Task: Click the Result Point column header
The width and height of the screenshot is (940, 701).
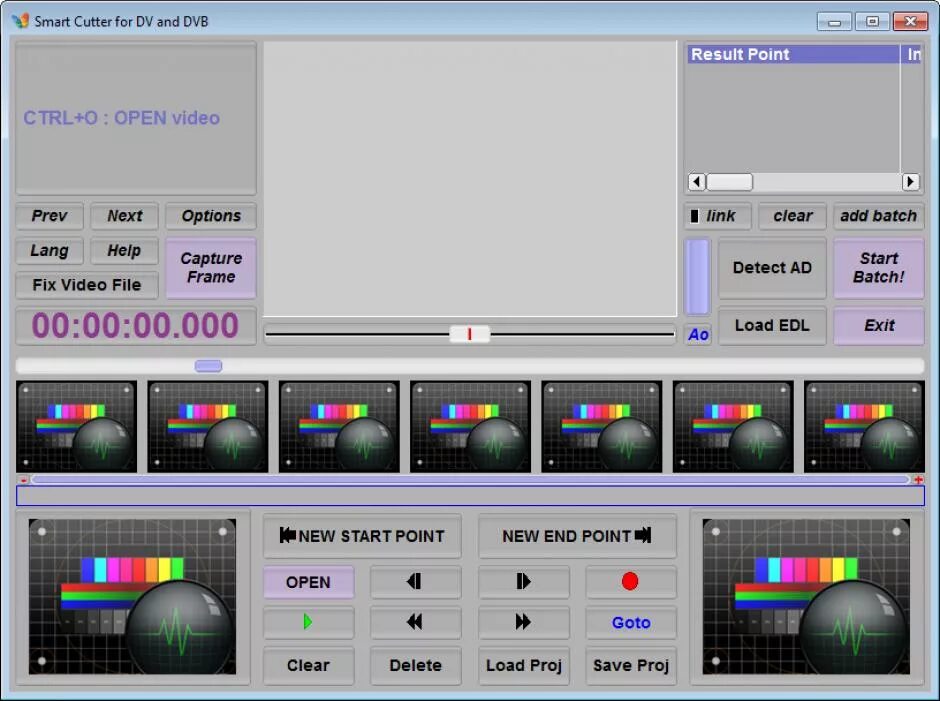Action: coord(793,54)
